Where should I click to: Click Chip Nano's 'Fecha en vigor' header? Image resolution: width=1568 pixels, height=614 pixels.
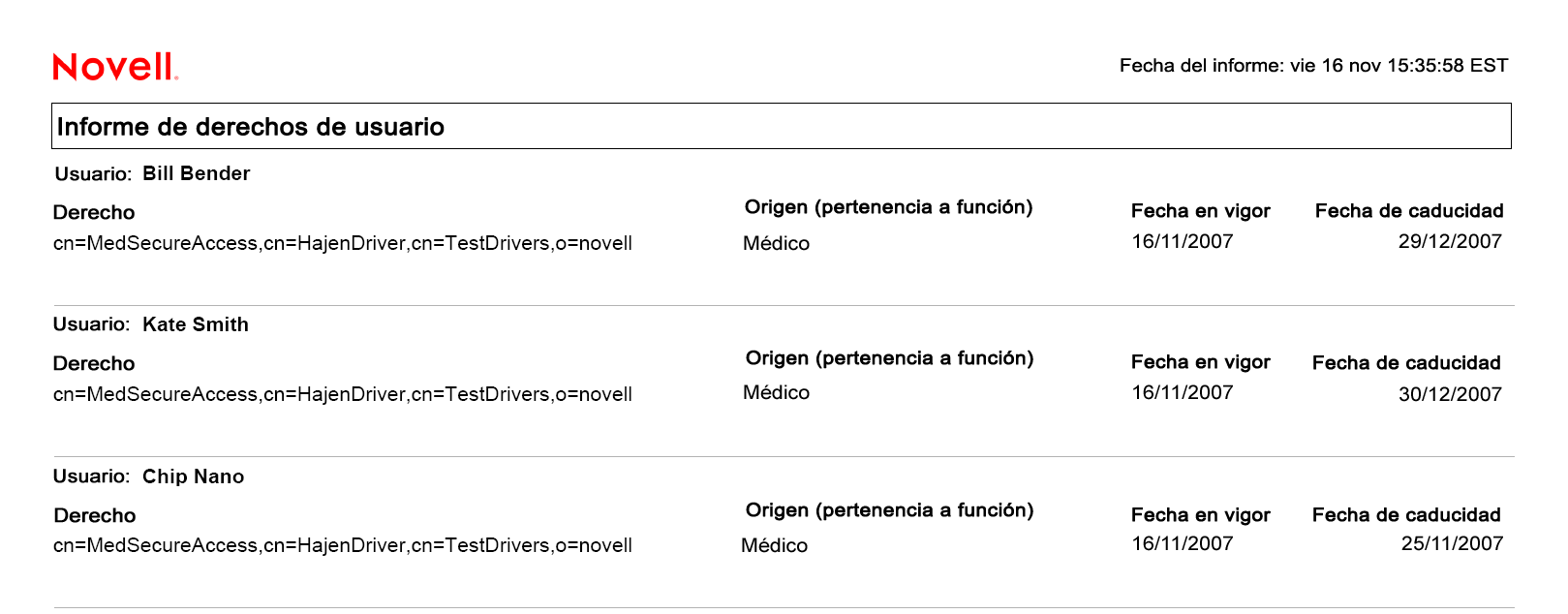pos(1200,515)
